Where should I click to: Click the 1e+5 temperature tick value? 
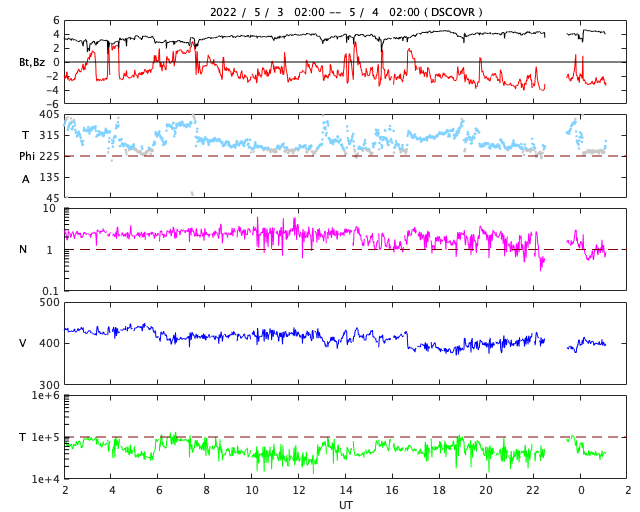pos(46,437)
